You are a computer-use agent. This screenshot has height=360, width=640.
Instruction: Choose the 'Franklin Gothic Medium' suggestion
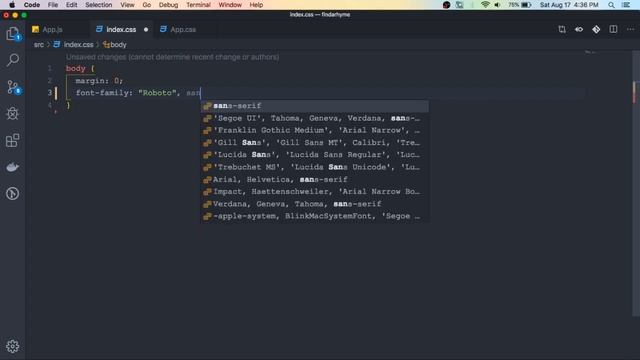(314, 130)
